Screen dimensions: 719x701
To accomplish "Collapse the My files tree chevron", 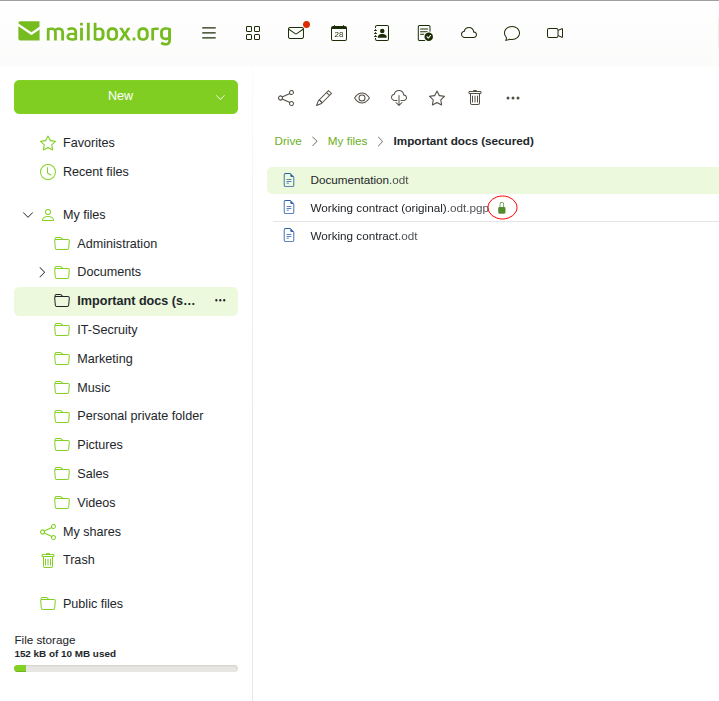I will (28, 215).
